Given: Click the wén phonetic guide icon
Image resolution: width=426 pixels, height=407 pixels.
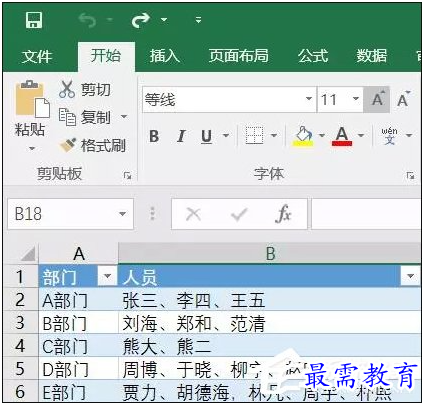Looking at the screenshot, I should 389,136.
